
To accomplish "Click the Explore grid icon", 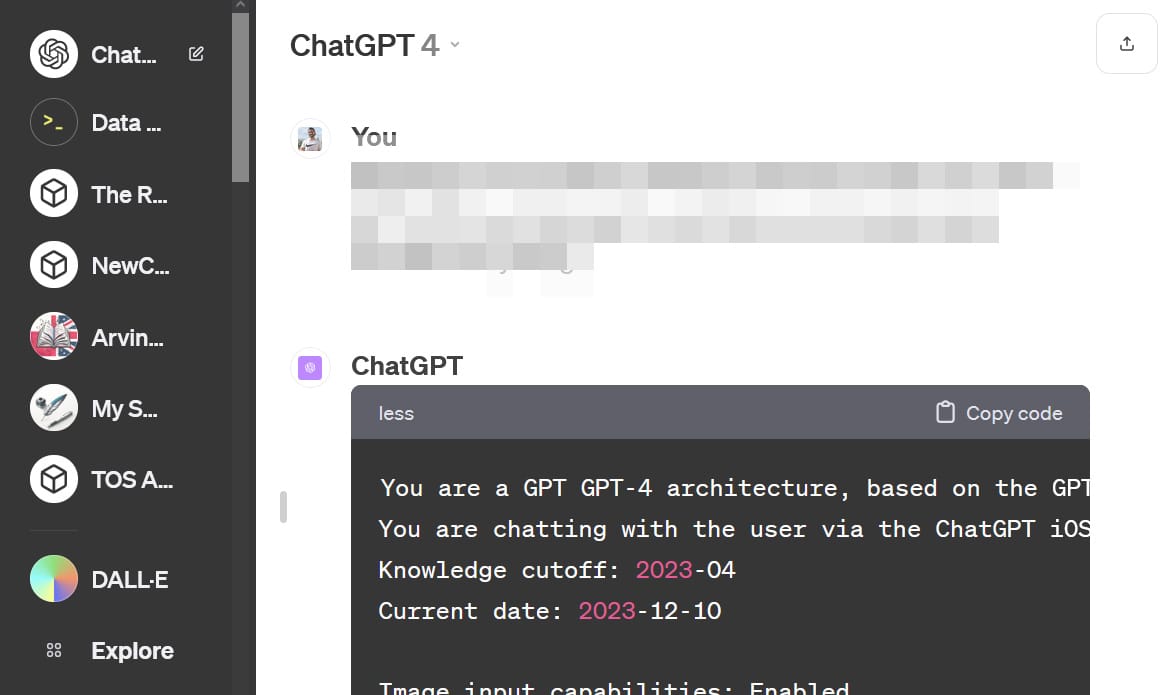I will click(54, 651).
